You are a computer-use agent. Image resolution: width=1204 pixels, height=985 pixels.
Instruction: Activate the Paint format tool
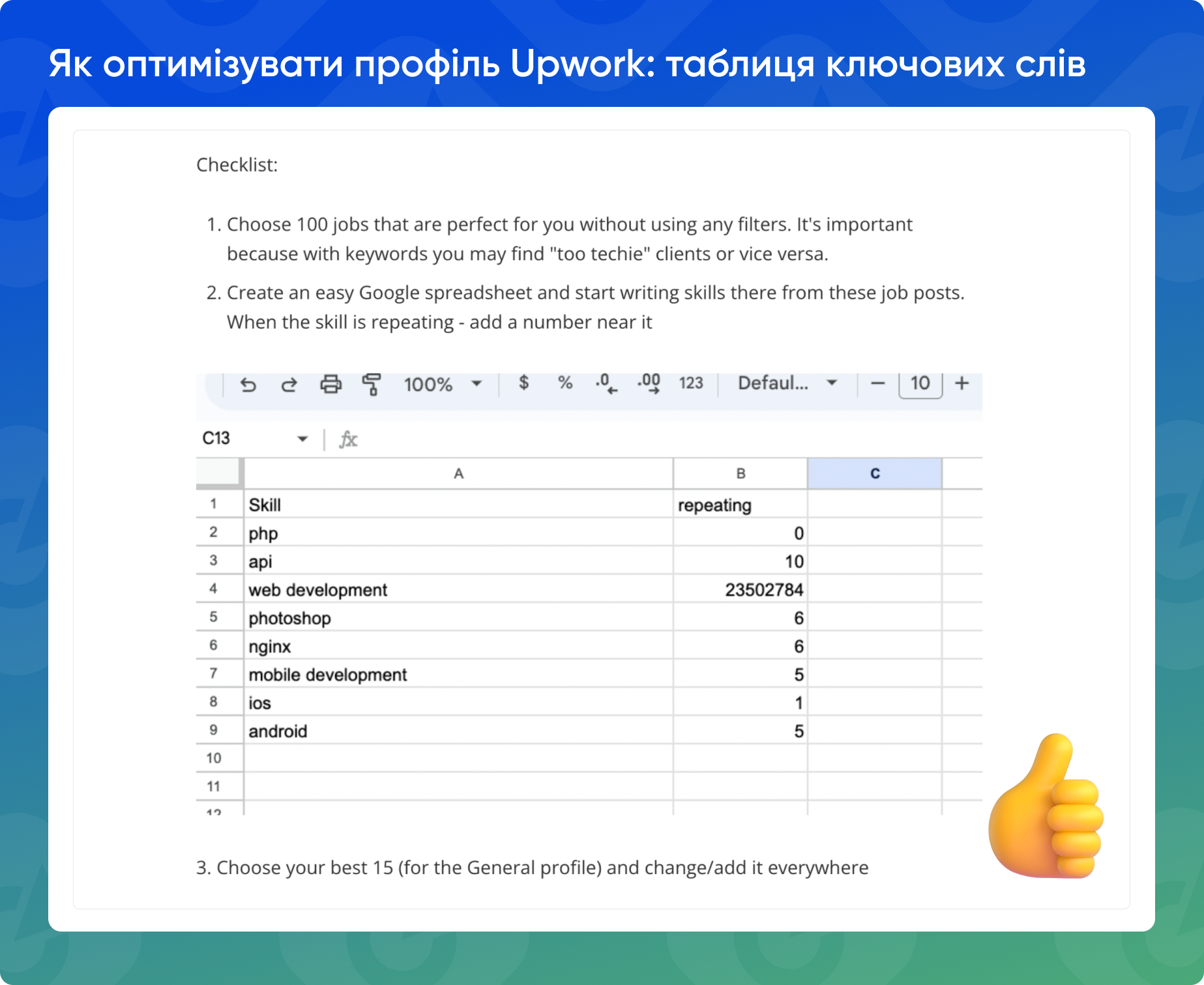tap(372, 385)
